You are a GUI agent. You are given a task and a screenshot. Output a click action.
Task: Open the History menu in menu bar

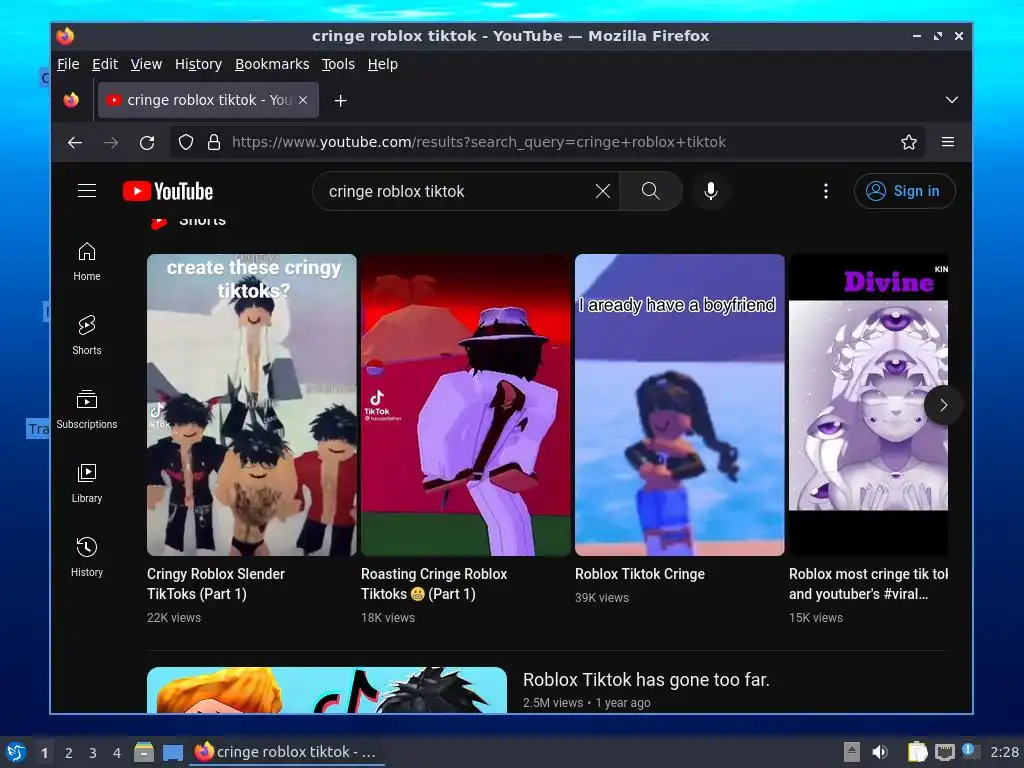coord(198,64)
